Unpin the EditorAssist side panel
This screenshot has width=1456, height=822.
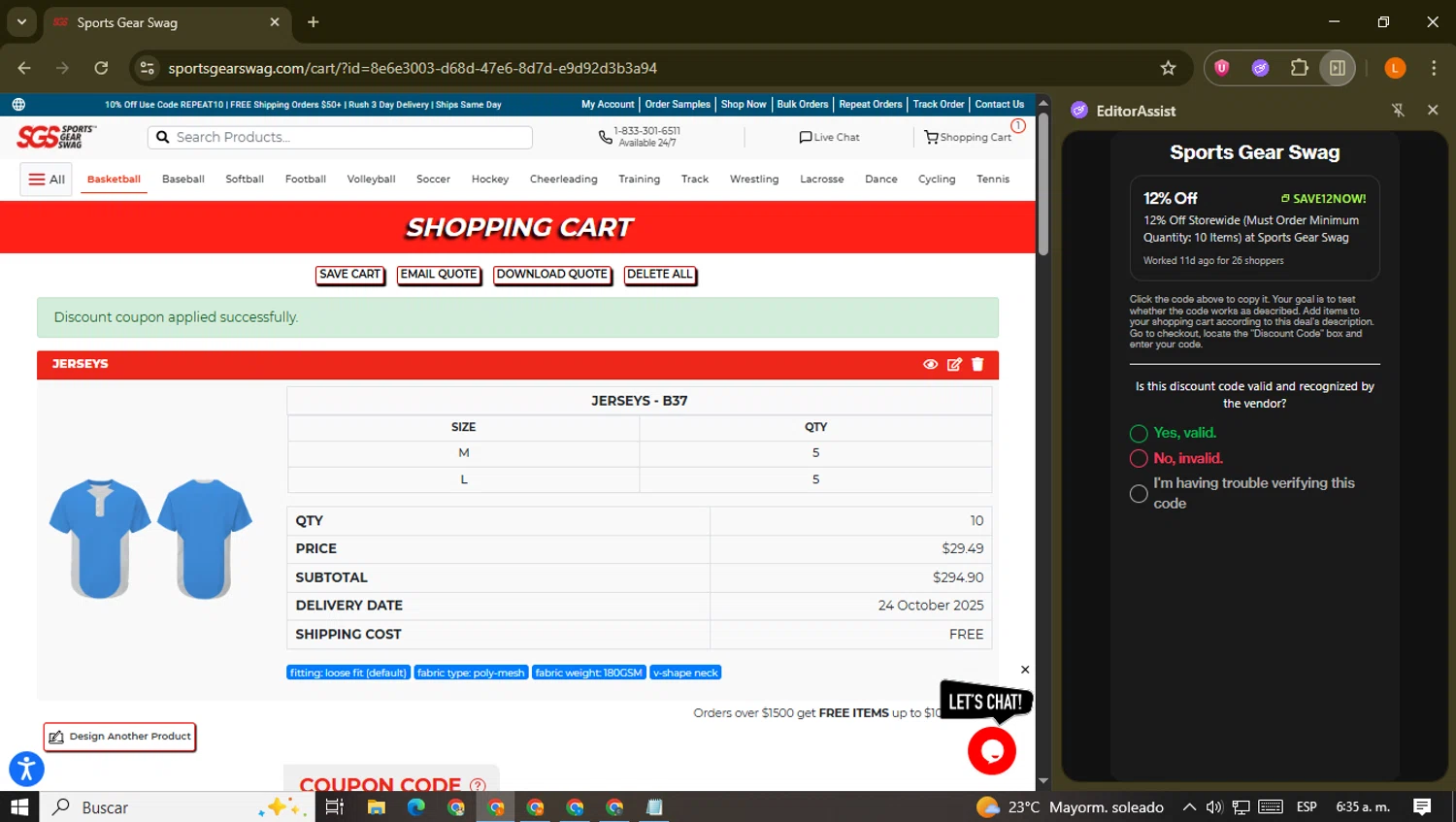point(1398,111)
